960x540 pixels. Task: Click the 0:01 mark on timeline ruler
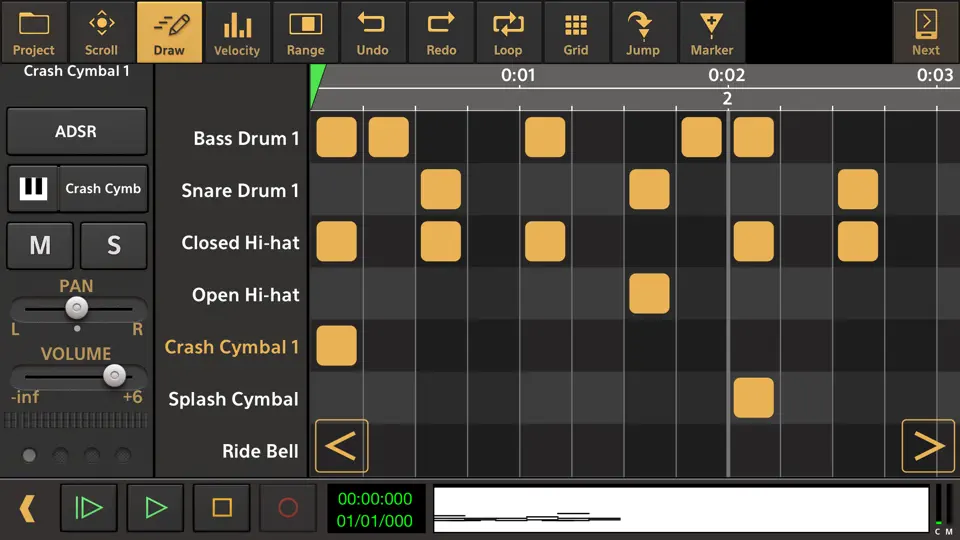coord(518,75)
